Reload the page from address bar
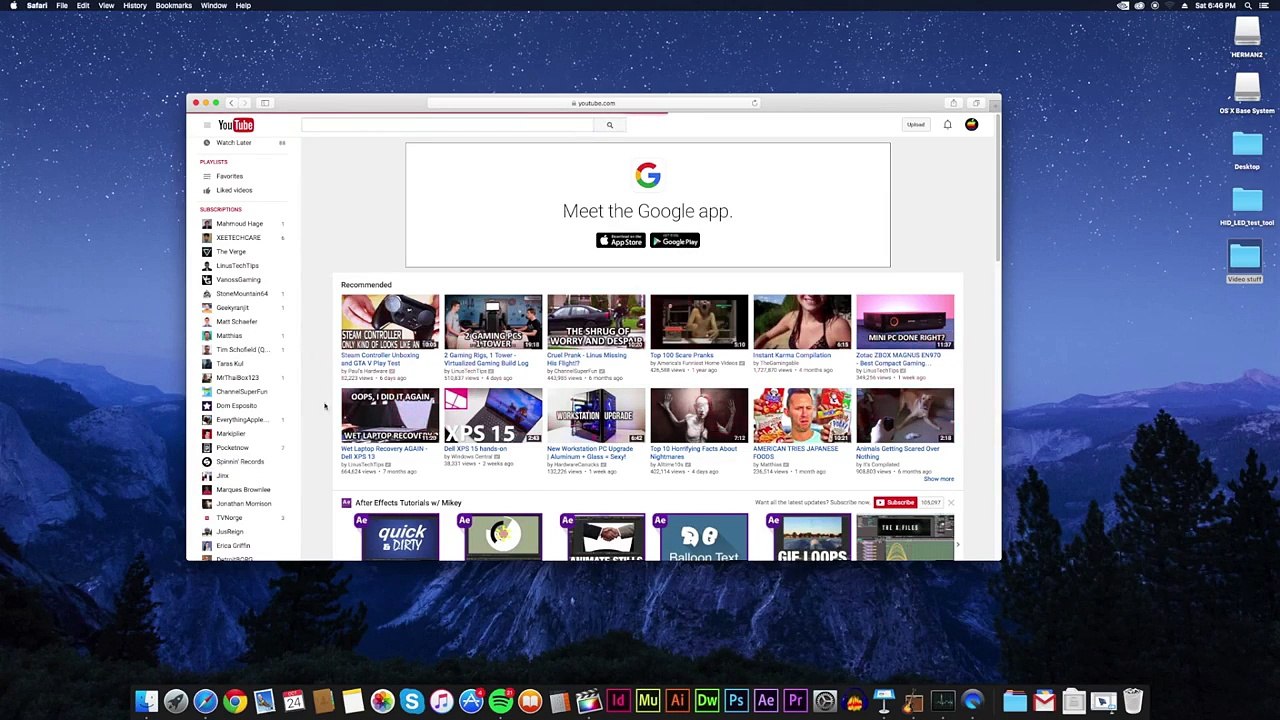 coord(754,103)
